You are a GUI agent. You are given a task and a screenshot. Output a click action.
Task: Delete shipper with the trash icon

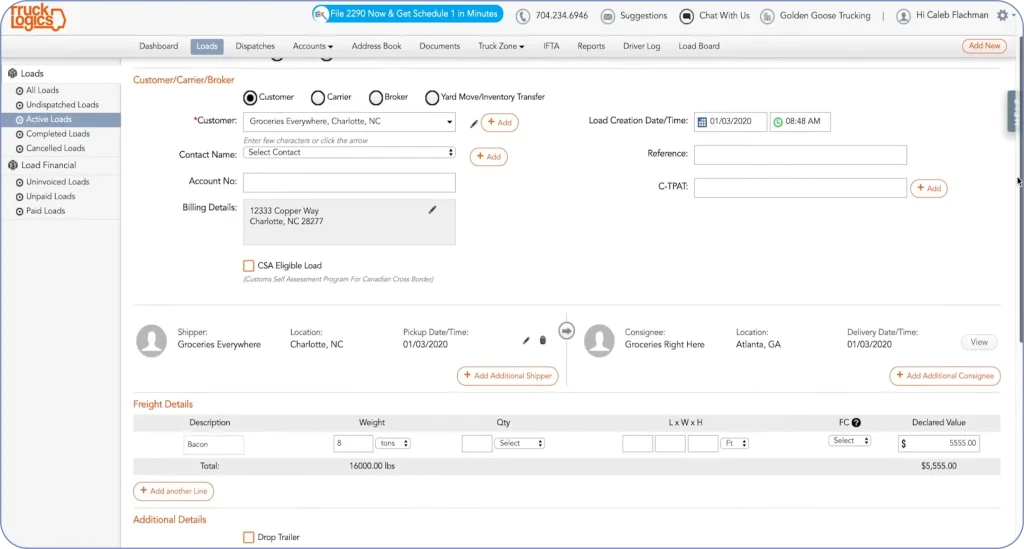(x=543, y=340)
